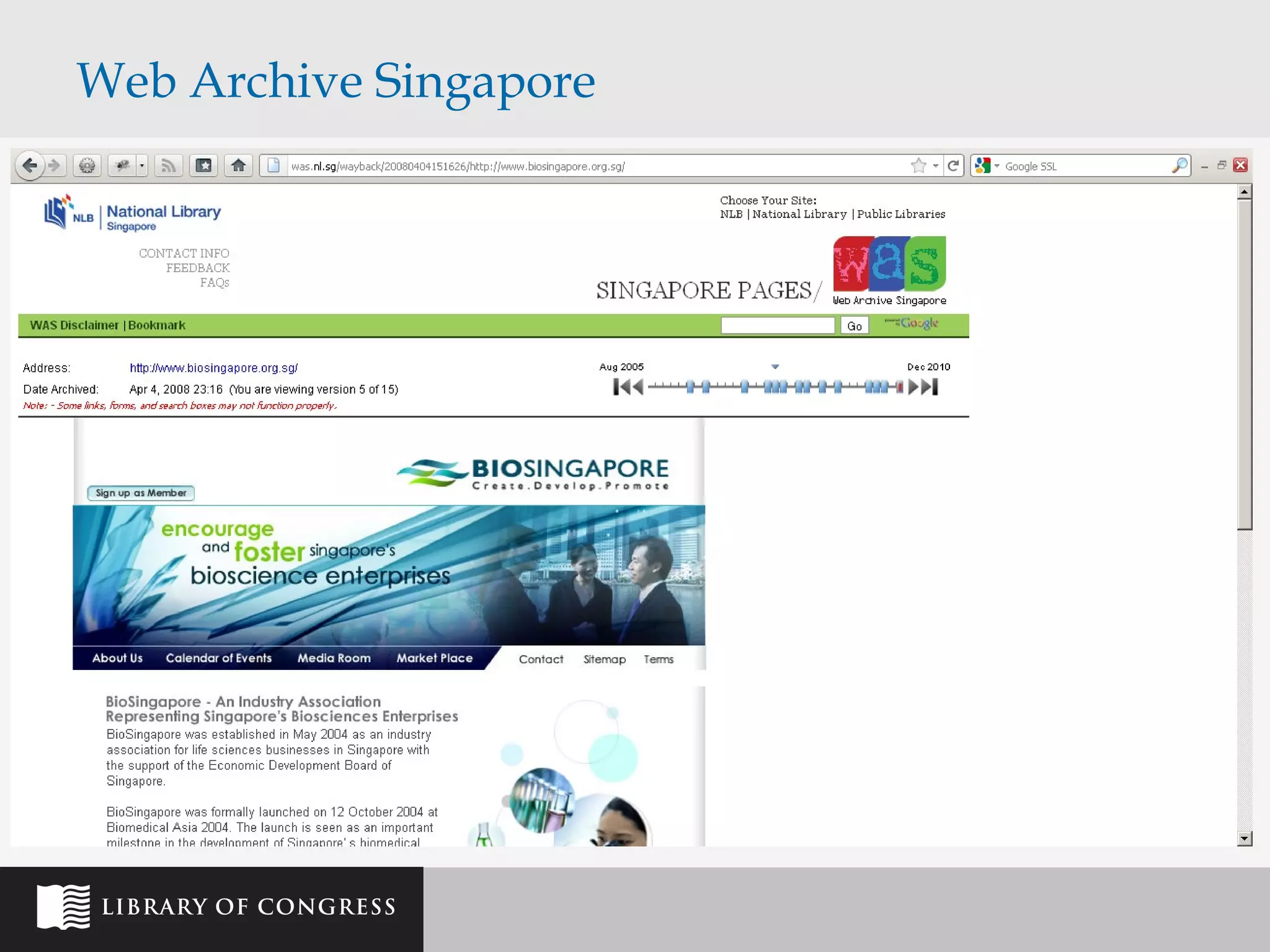Open the Contact link
This screenshot has width=1270, height=952.
pos(541,659)
